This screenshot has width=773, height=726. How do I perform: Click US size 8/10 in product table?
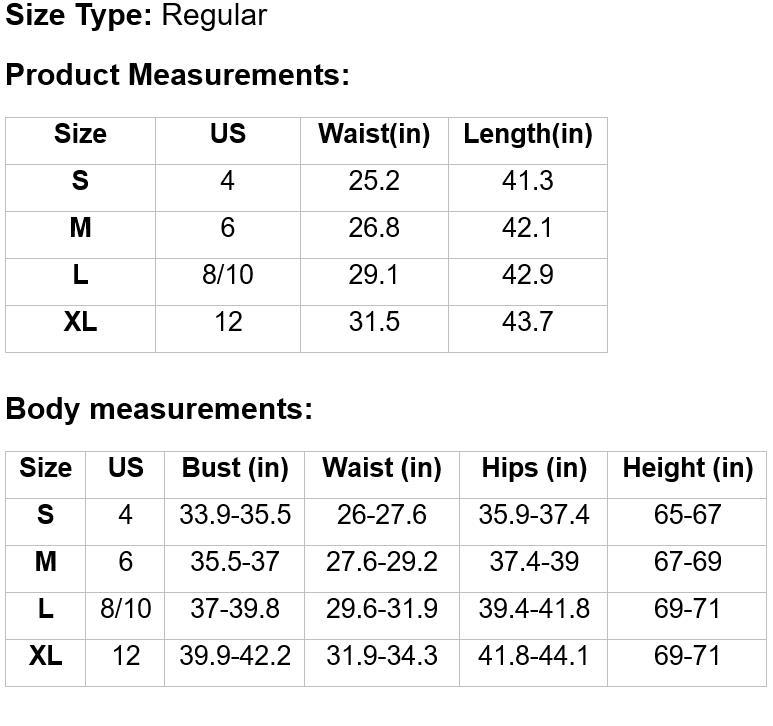[228, 275]
